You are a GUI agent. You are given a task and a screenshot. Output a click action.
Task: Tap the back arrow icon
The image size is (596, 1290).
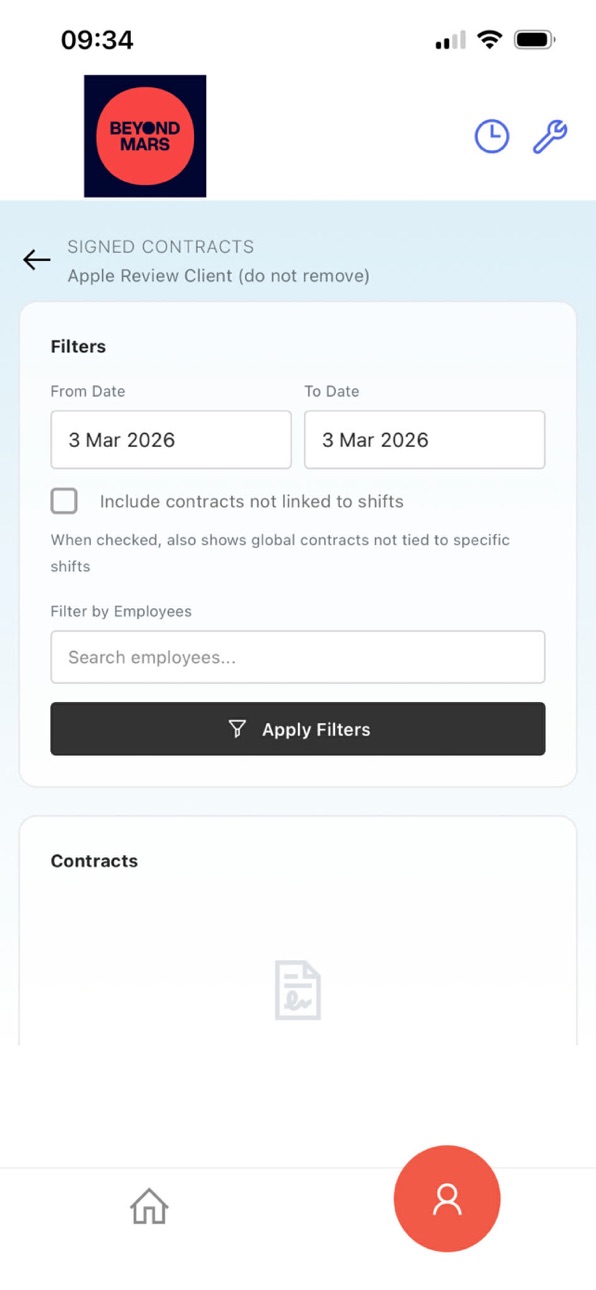pos(37,260)
